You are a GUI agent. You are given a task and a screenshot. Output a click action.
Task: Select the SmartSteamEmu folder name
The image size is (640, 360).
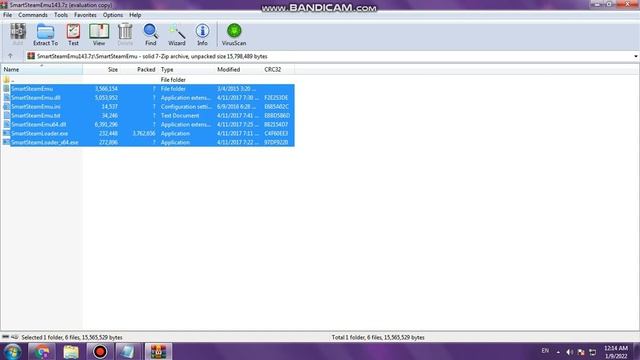(x=32, y=89)
